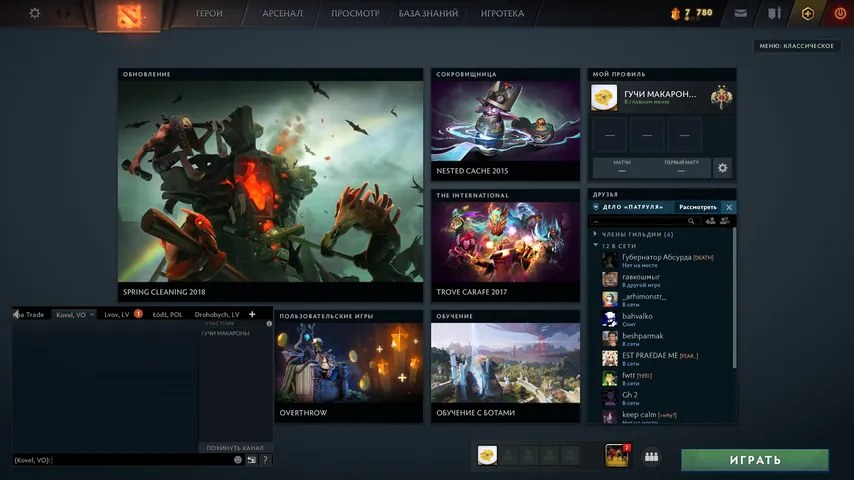Open the settings gear in the top bar
Screen dimensions: 854x480
tap(34, 13)
